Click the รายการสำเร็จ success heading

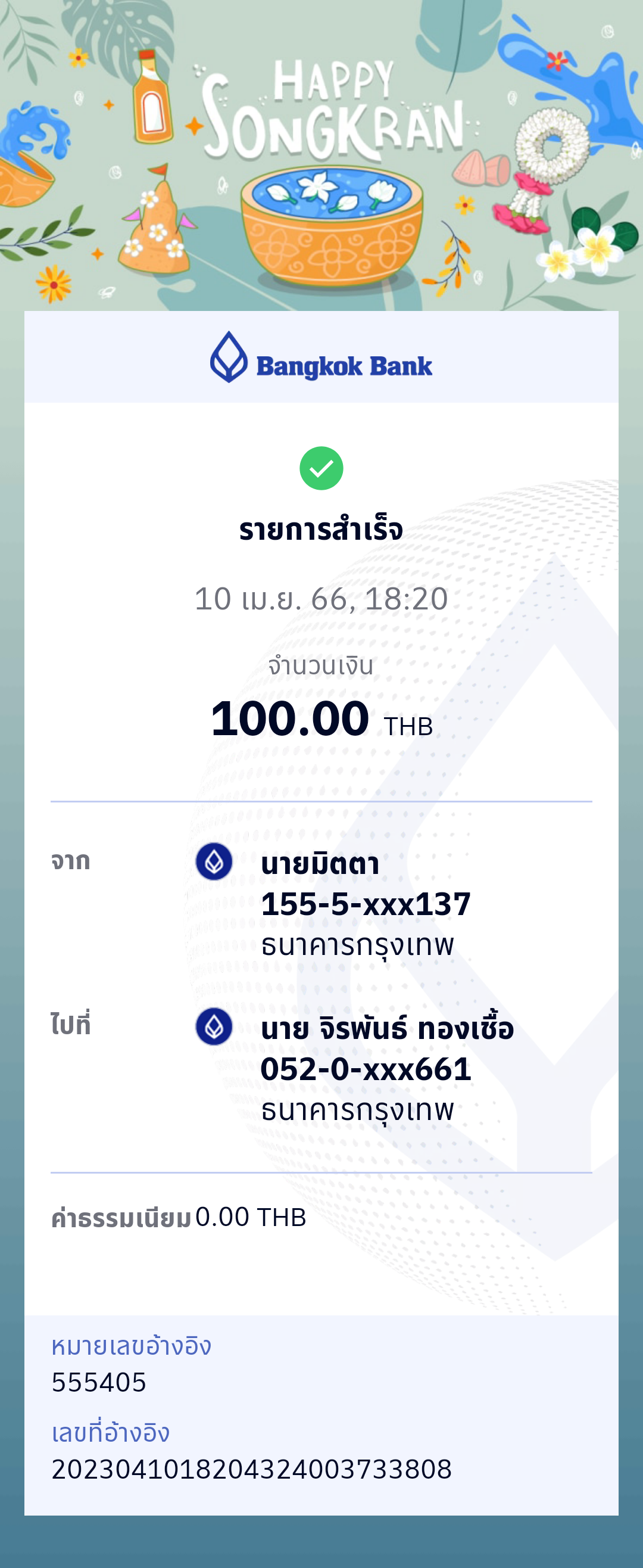pyautogui.click(x=321, y=530)
